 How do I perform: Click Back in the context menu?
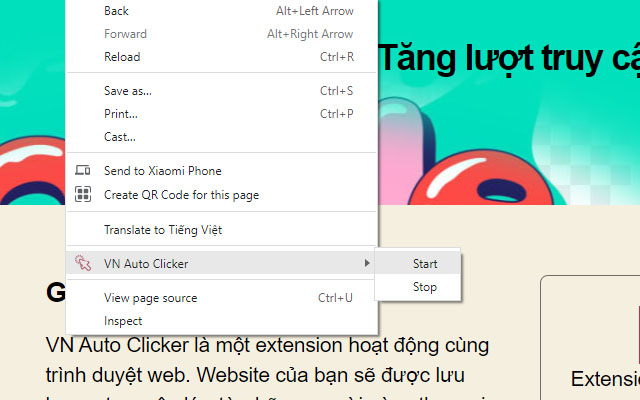pos(221,11)
